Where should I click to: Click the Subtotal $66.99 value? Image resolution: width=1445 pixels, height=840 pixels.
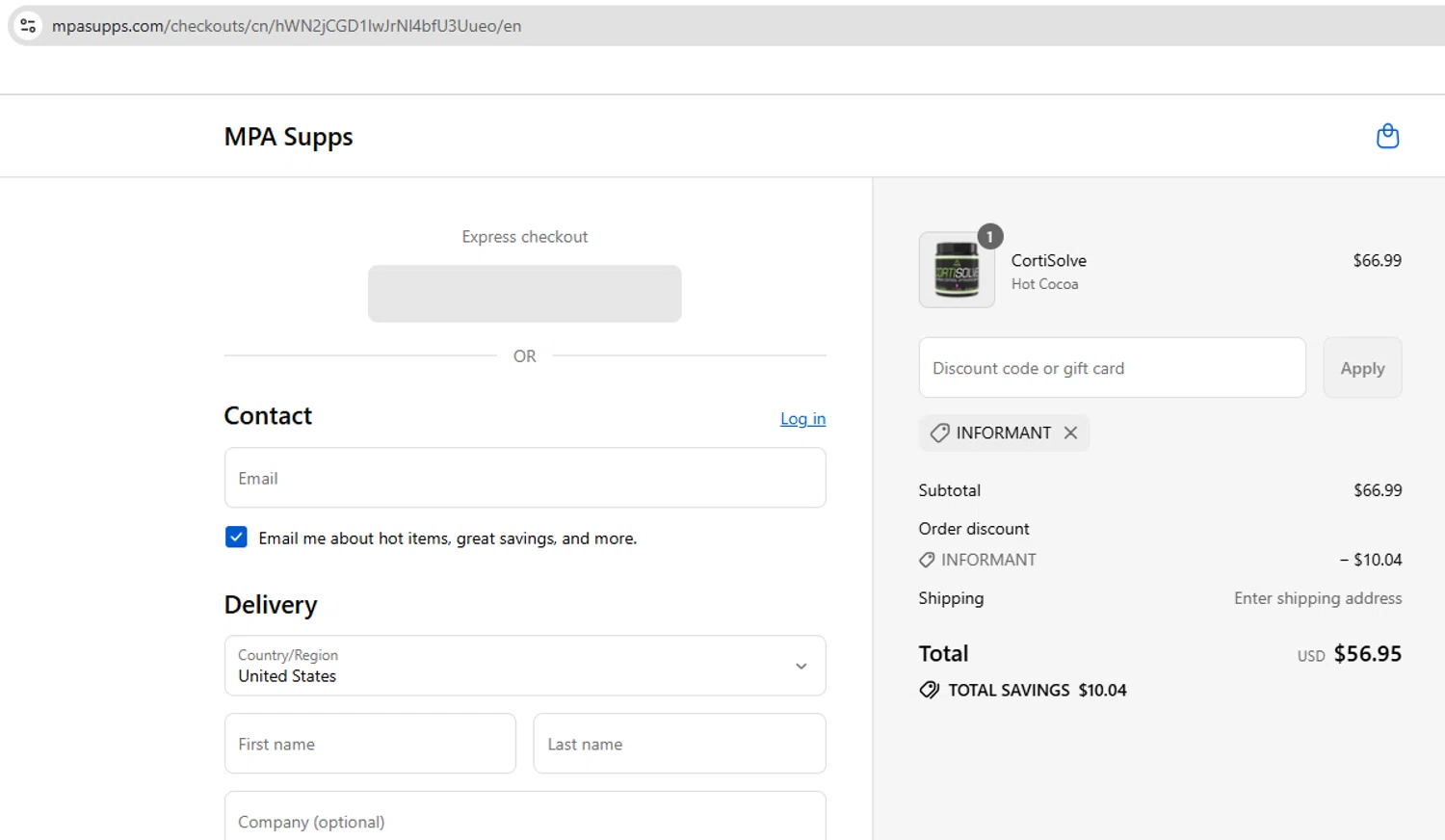click(1378, 490)
